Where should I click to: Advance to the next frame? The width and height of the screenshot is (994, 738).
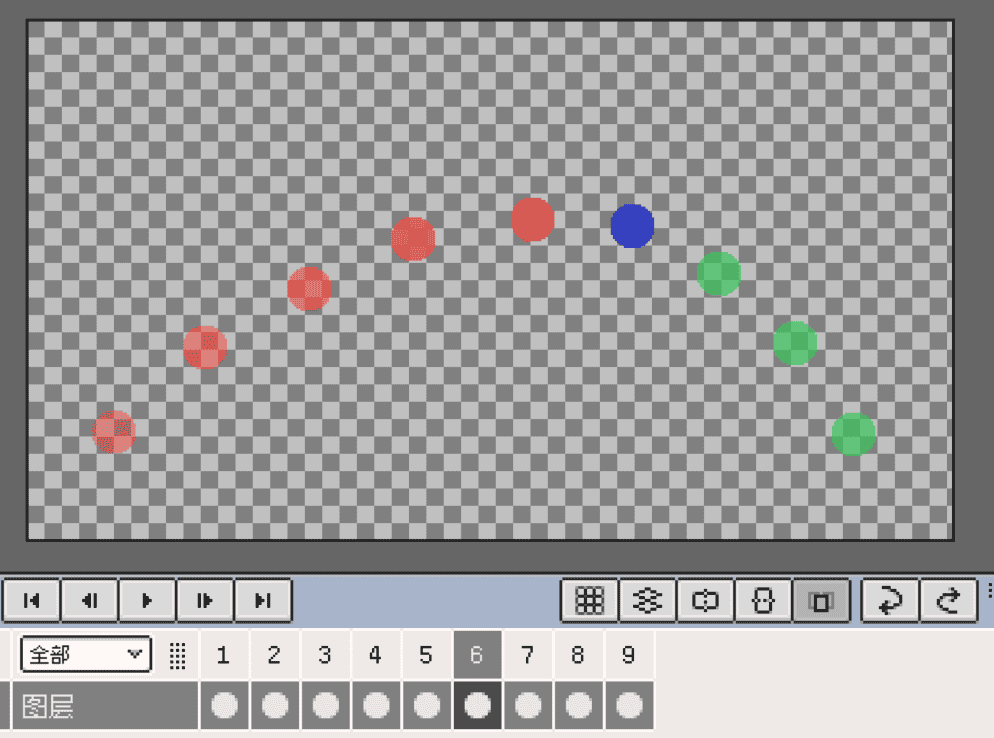205,600
